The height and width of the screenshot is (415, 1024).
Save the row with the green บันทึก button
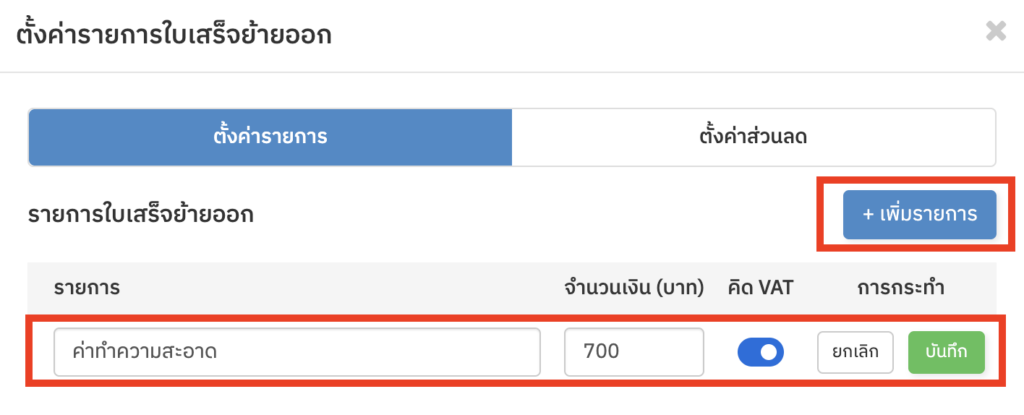click(x=946, y=352)
